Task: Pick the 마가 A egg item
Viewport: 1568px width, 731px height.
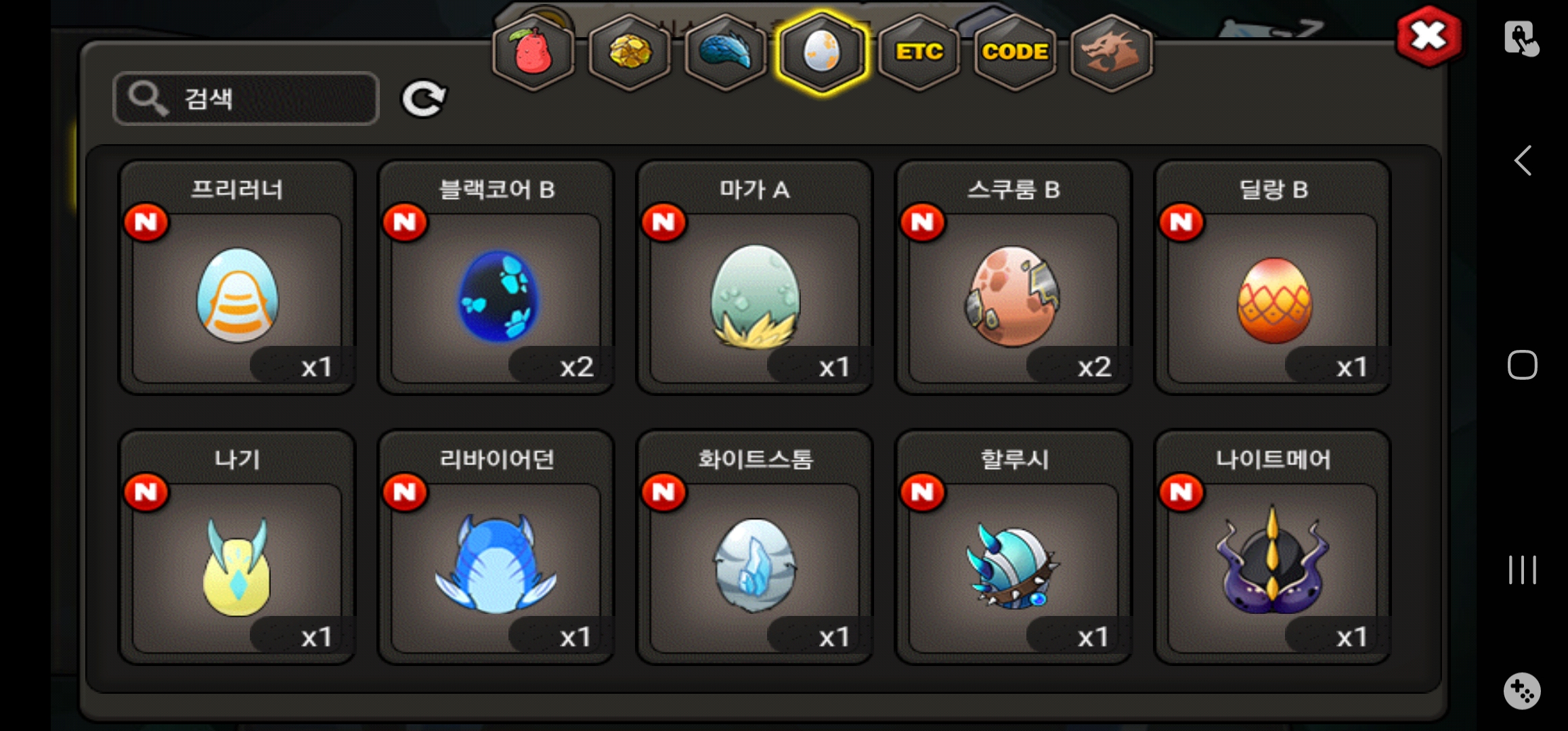Action: [755, 278]
